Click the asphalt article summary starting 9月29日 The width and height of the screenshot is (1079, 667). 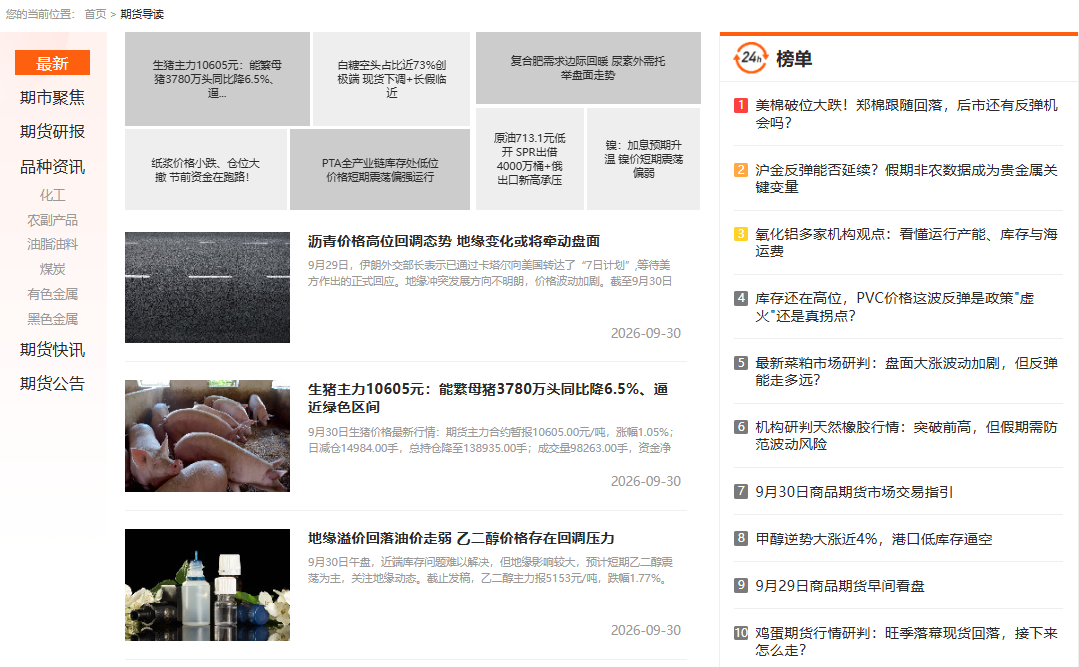(x=490, y=273)
